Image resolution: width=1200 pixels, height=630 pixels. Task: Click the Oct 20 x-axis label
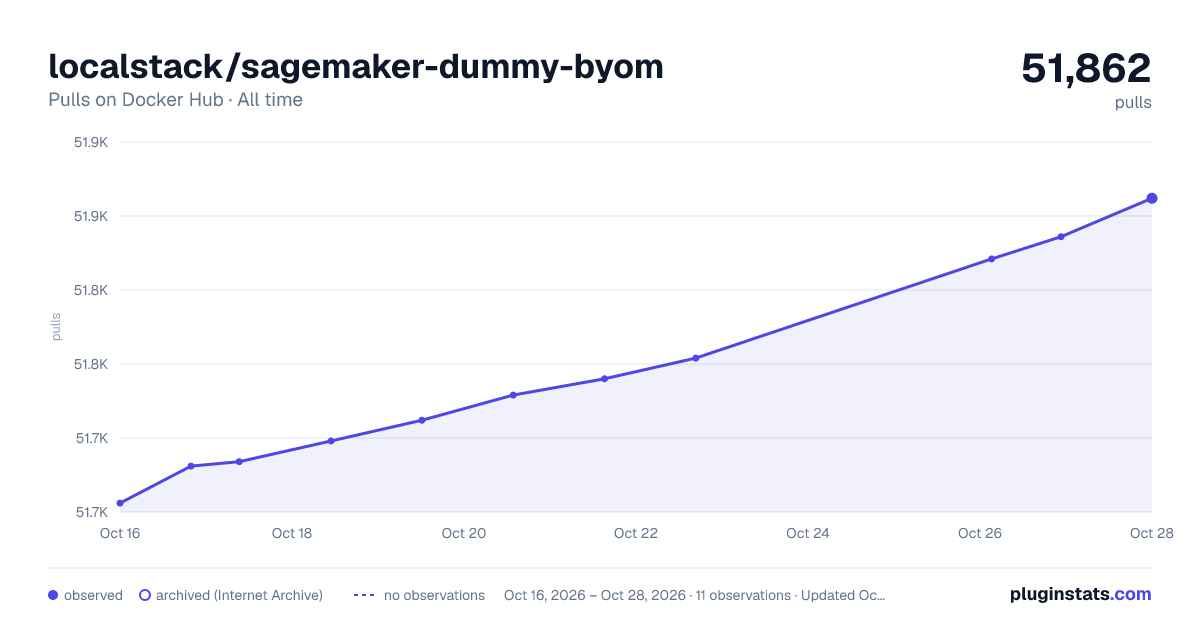[x=464, y=533]
